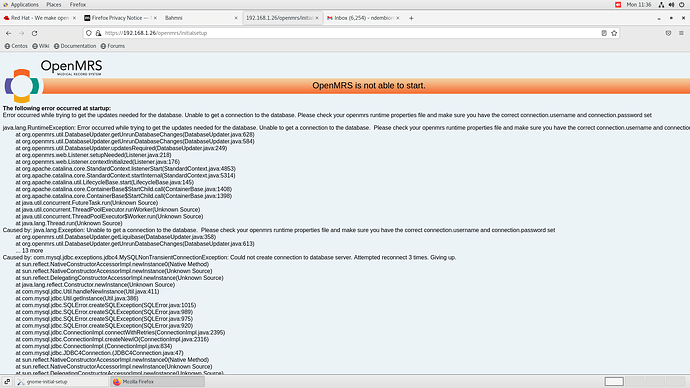Viewport: 690px width, 388px height.
Task: Select first workspace in the switcher
Action: [x=614, y=381]
